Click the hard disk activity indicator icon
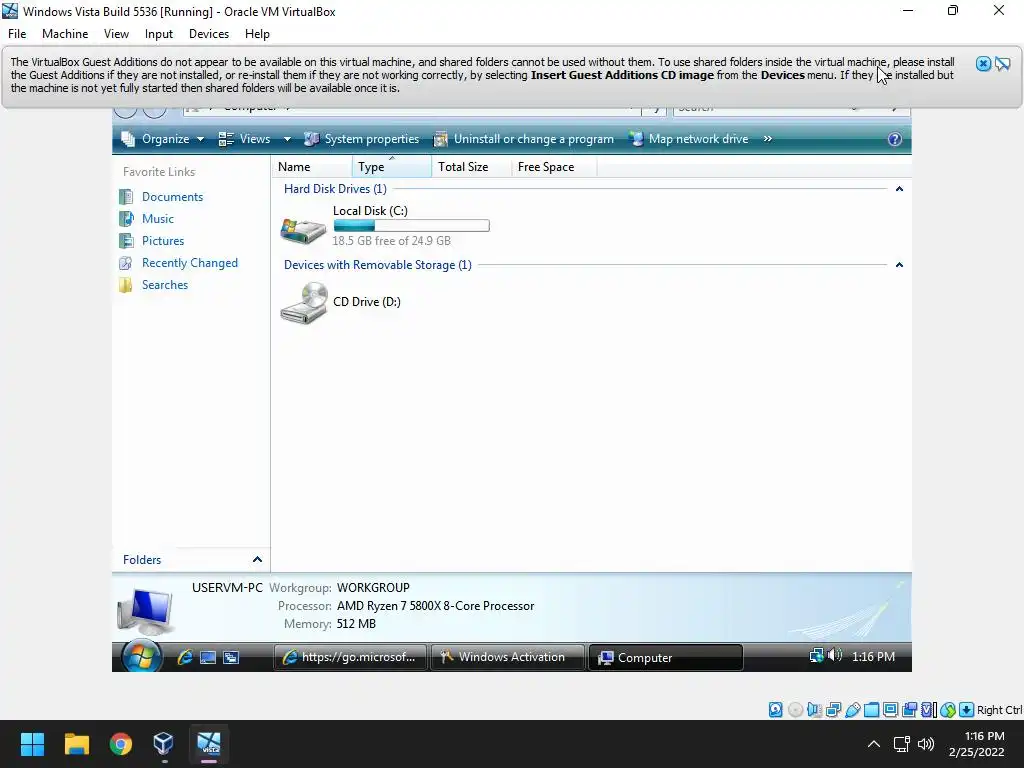Image resolution: width=1024 pixels, height=768 pixels. 775,710
